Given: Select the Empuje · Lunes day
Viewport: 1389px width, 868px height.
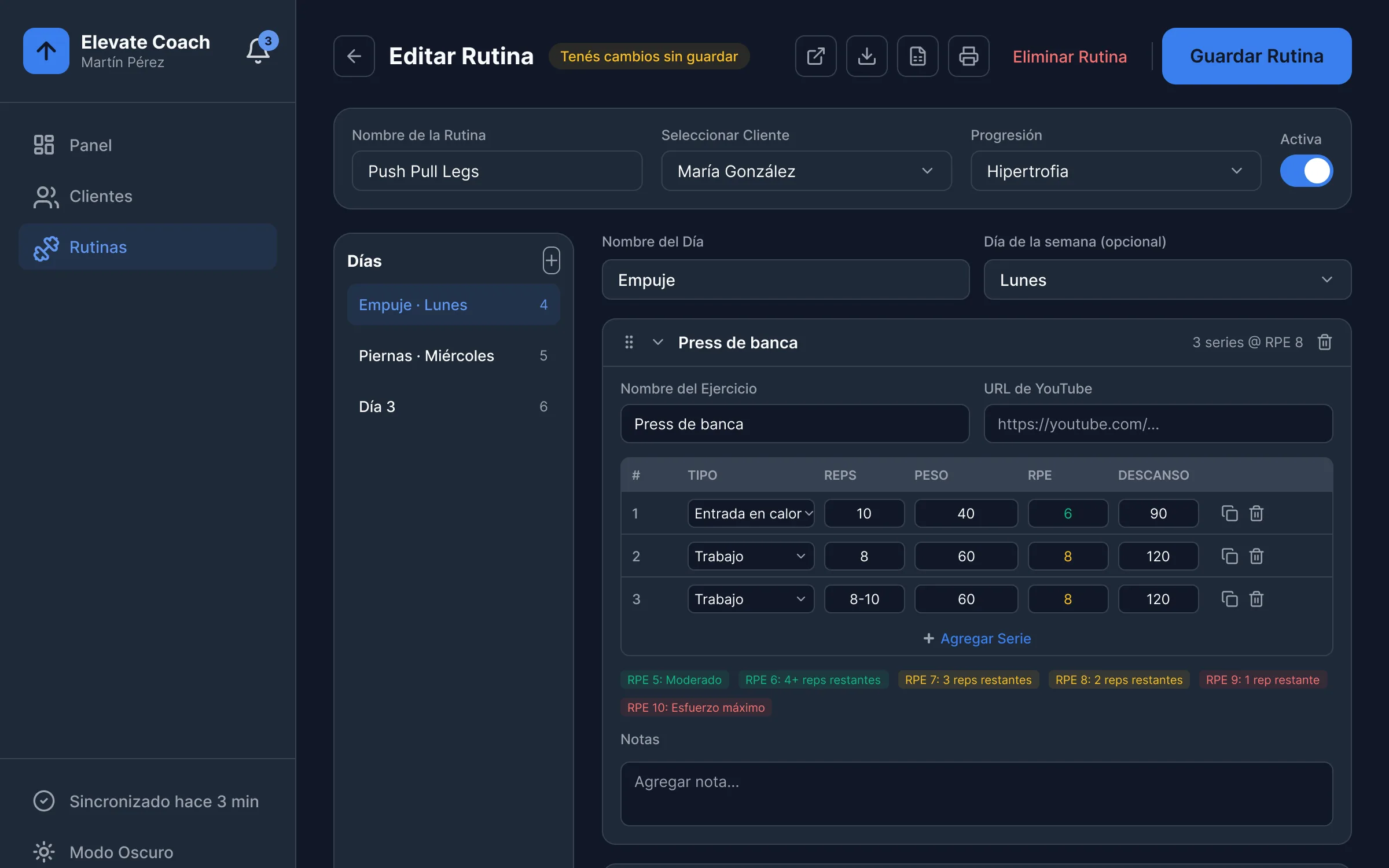Looking at the screenshot, I should (453, 304).
